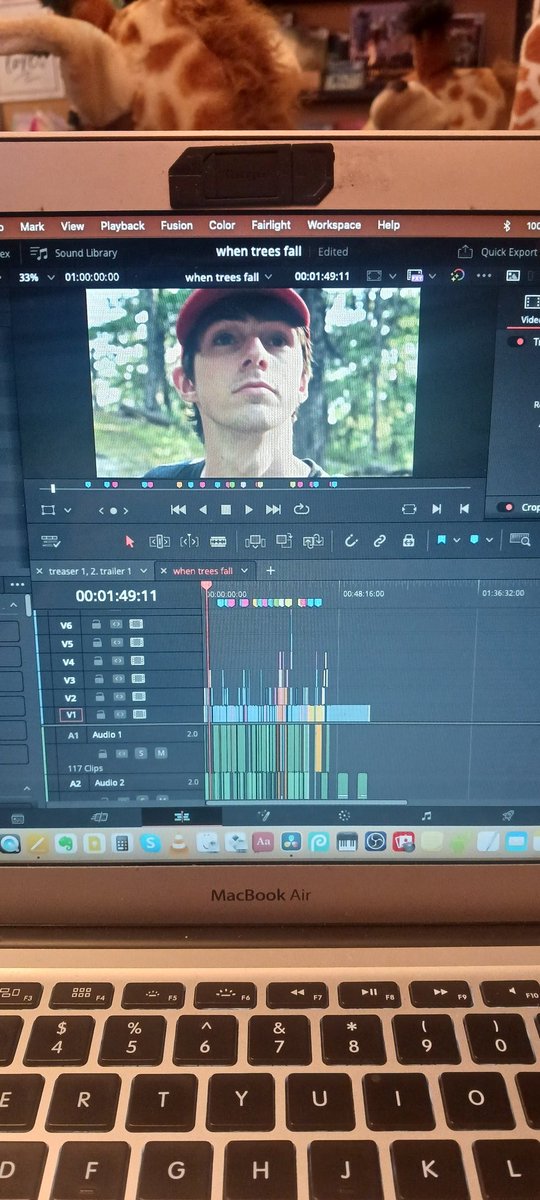Open the Workspace menu
Image resolution: width=540 pixels, height=1200 pixels.
[334, 225]
